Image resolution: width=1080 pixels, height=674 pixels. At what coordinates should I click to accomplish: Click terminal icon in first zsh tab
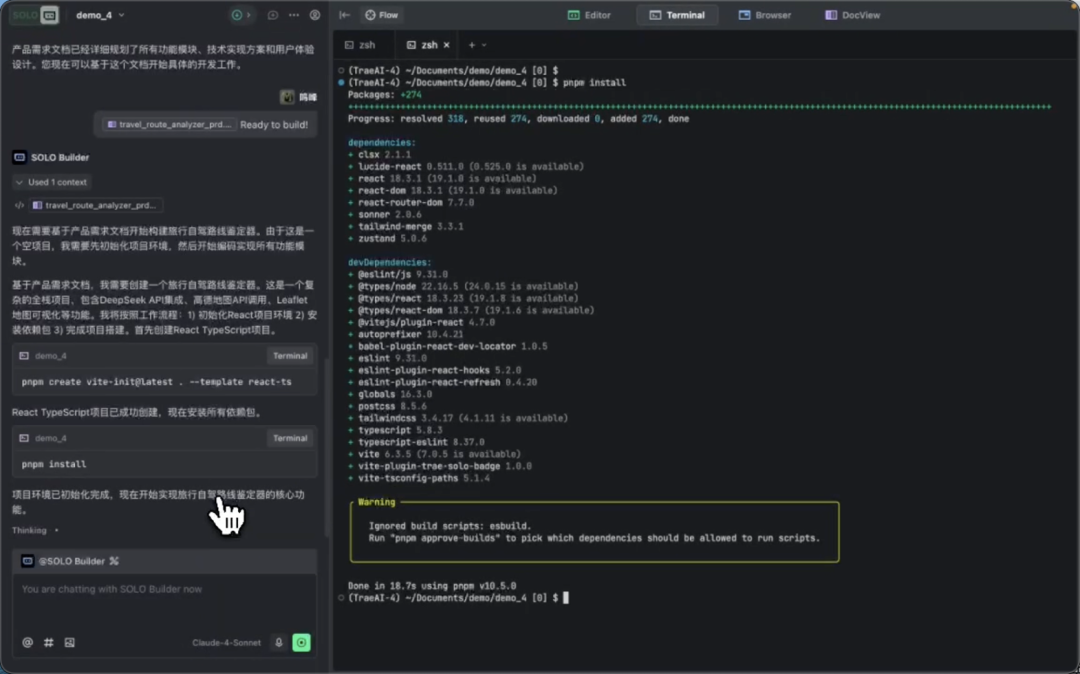[x=349, y=45]
